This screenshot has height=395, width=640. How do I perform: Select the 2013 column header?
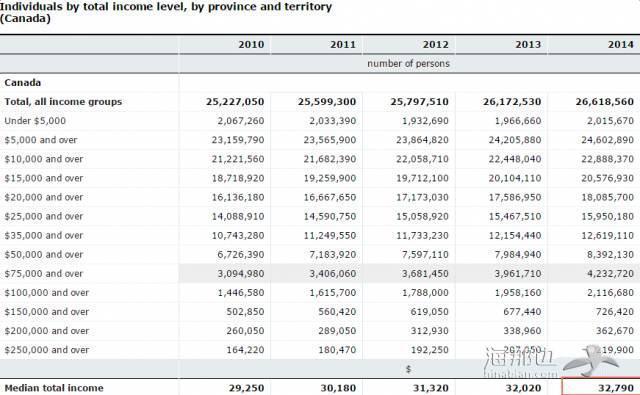point(528,44)
